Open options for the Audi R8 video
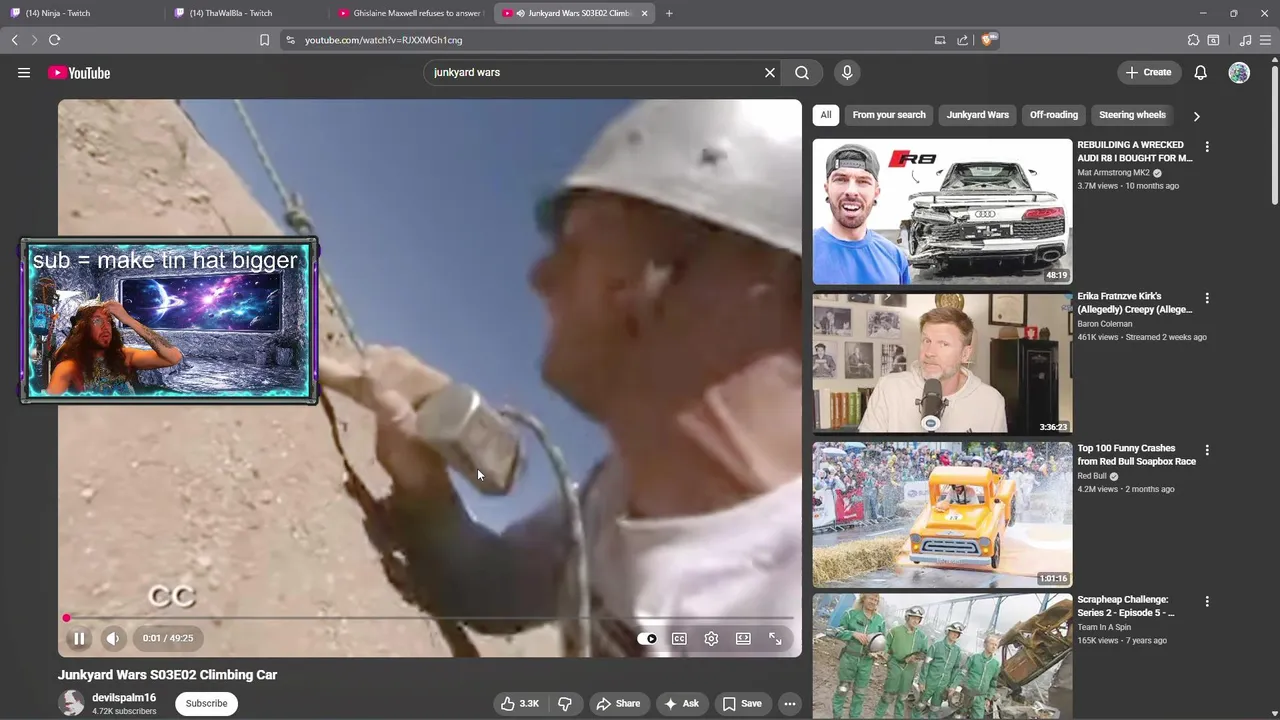1280x720 pixels. tap(1207, 147)
